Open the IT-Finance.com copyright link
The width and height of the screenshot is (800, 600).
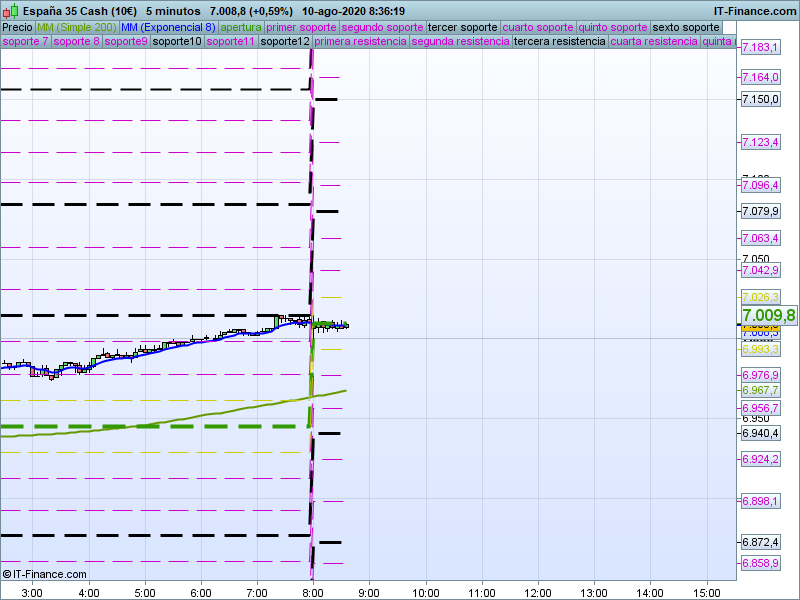click(x=44, y=574)
